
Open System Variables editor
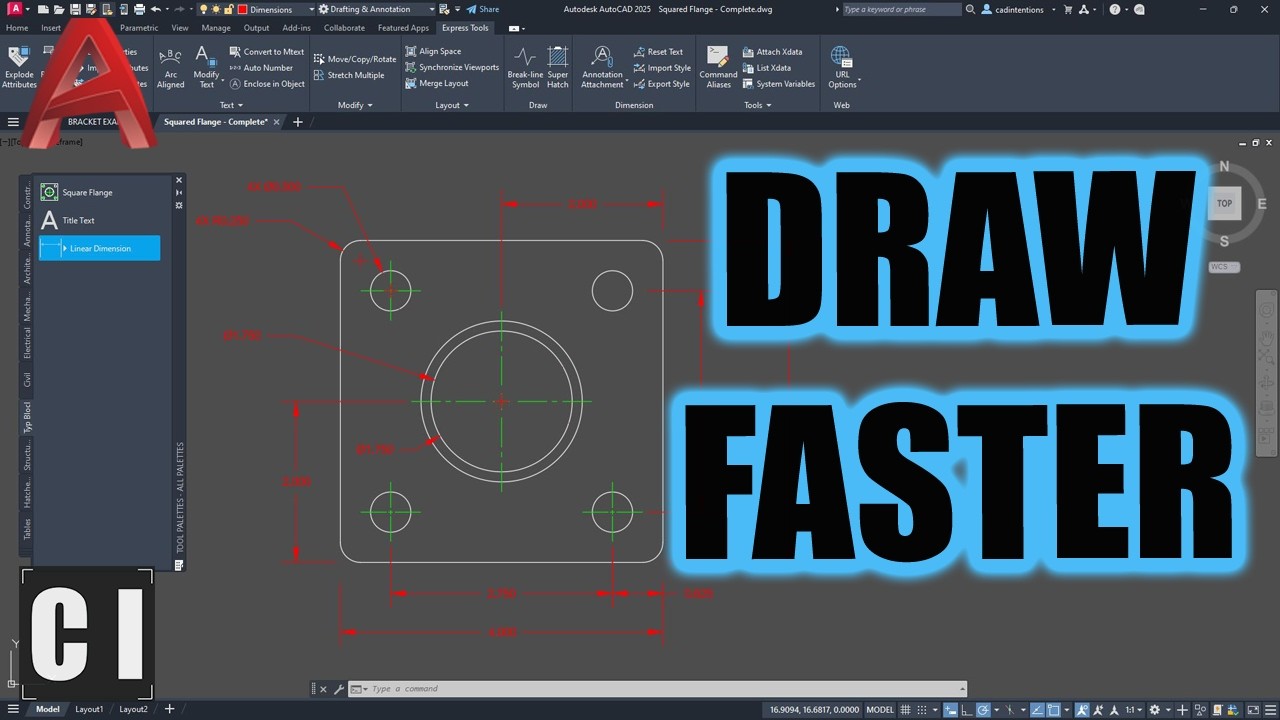click(x=778, y=84)
